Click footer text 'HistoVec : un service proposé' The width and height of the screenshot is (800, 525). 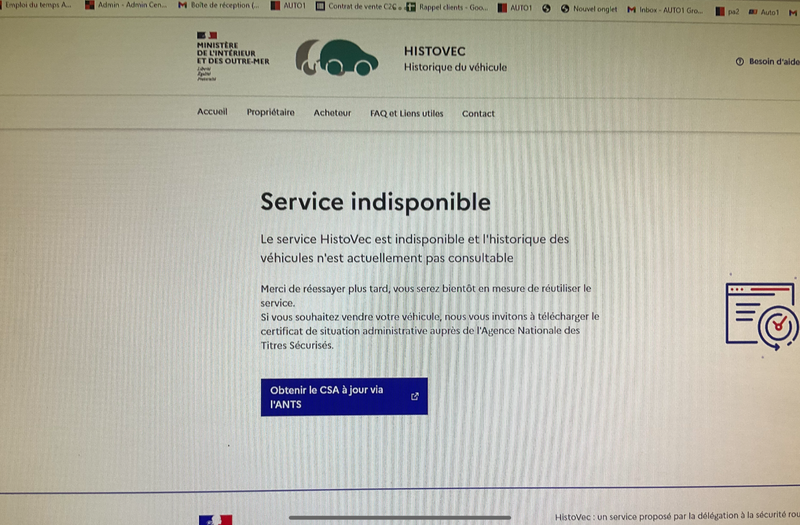coord(677,516)
